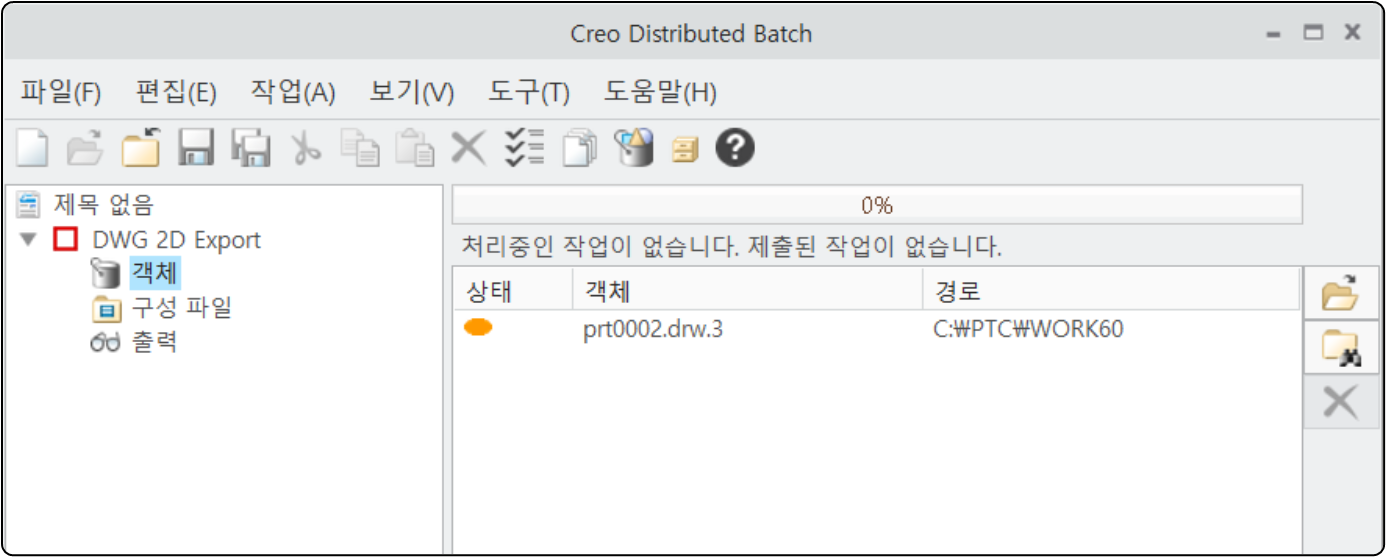Sort by the 경로 column header
The width and height of the screenshot is (1386, 557).
tap(1112, 291)
